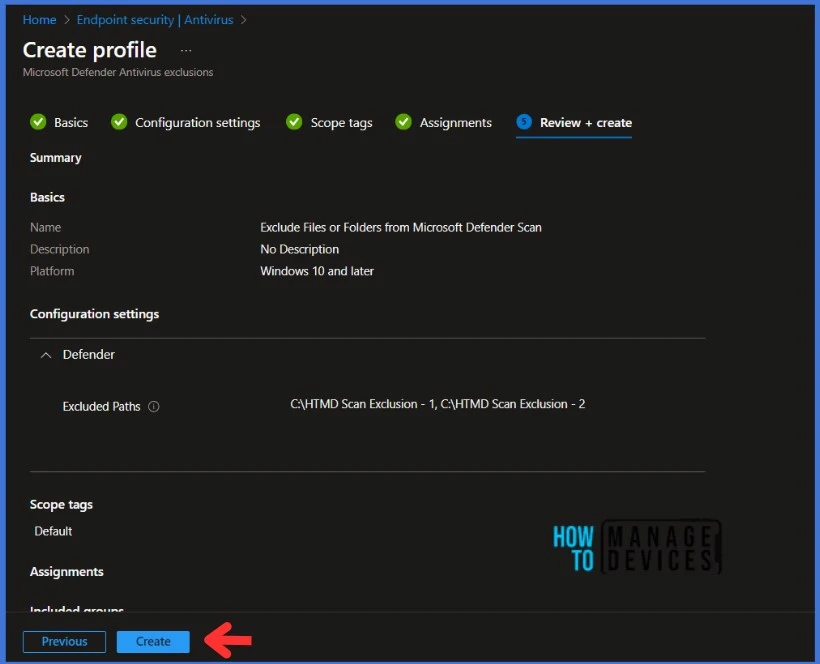Image resolution: width=820 pixels, height=664 pixels.
Task: Click 'Microsoft Defender Antivirus exclusions' subtitle
Action: [118, 73]
